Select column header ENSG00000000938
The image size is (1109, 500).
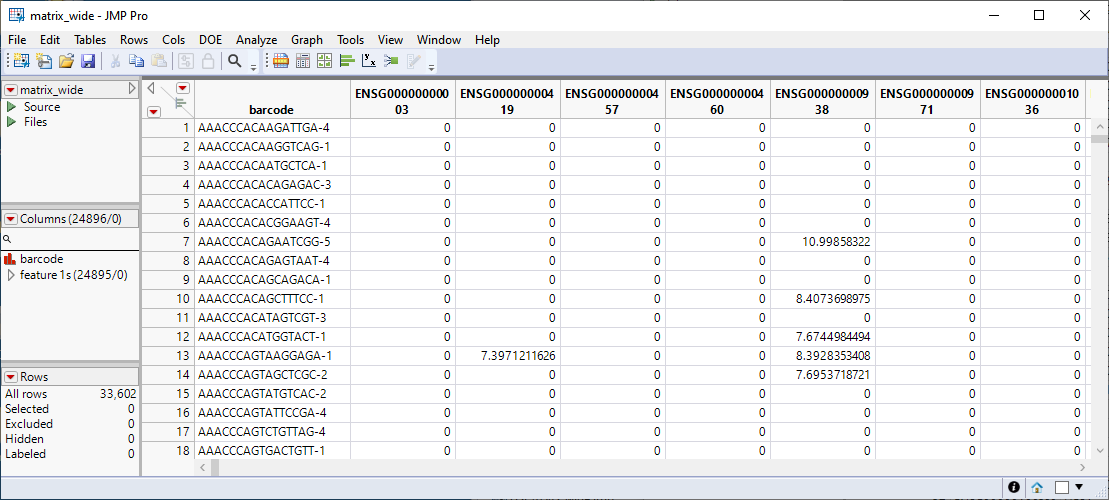pyautogui.click(x=823, y=101)
